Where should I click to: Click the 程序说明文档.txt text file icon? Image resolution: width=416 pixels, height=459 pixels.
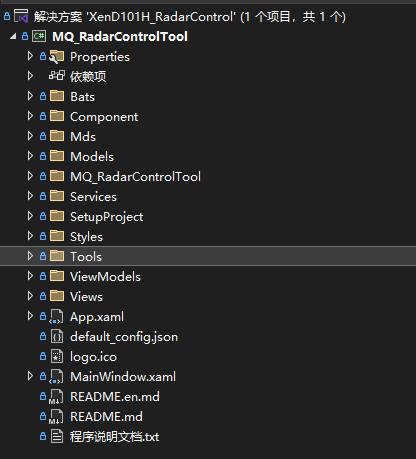57,436
